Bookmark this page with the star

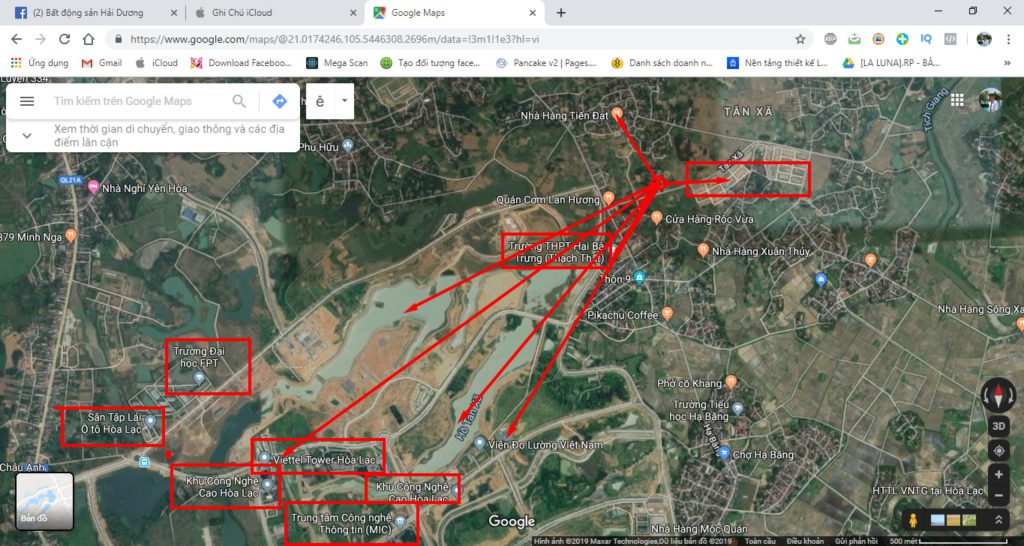coord(800,39)
